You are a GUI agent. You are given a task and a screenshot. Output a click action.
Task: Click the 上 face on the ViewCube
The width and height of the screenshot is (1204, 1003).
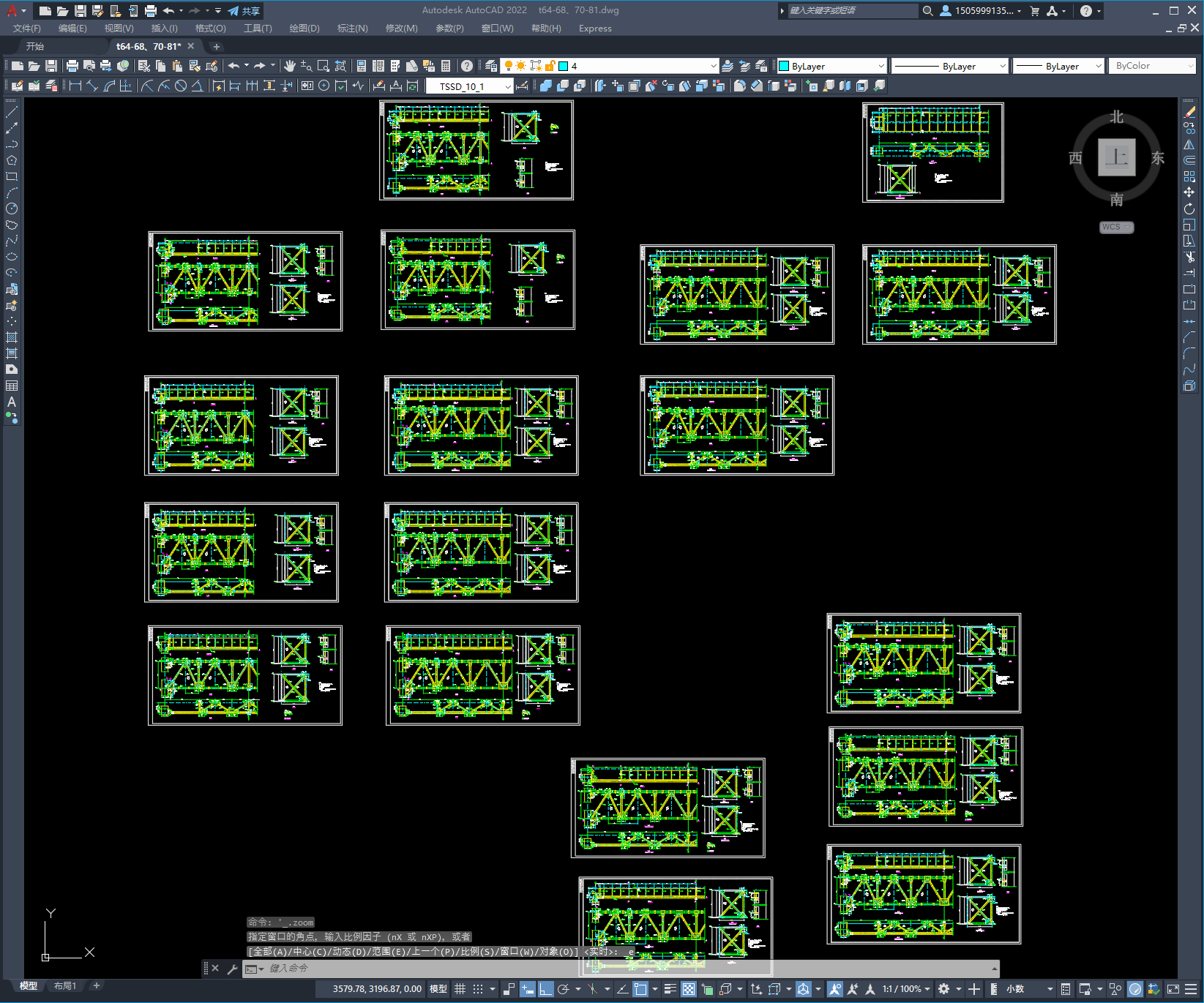tap(1116, 157)
